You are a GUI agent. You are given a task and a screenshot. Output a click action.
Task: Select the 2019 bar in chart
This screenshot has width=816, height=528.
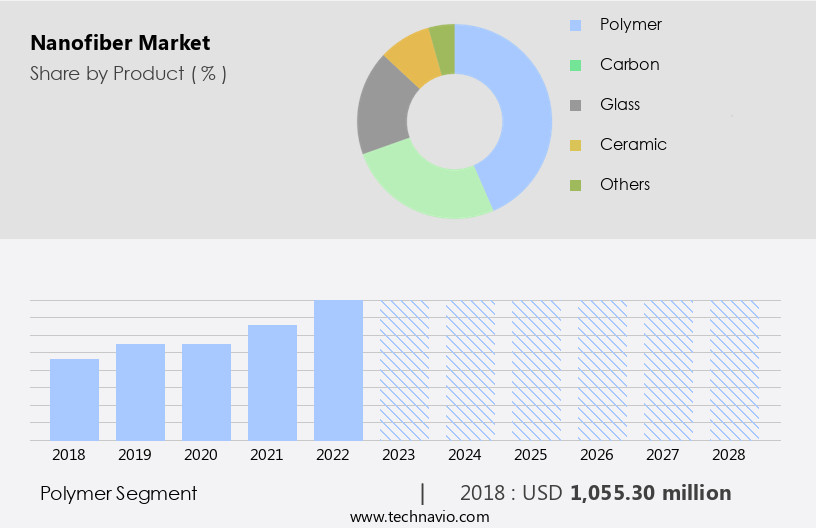(140, 392)
